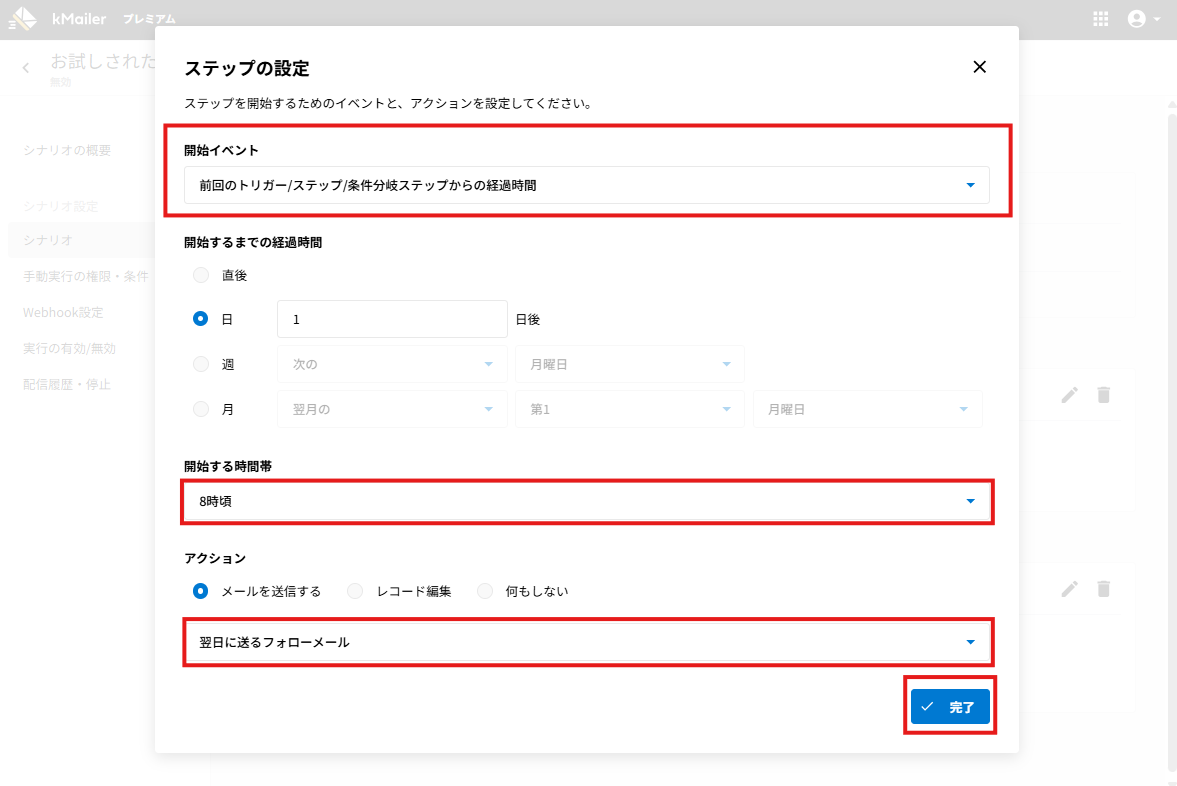Open the 翌日に送るフォローメール template dropdown
Viewport: 1177px width, 786px height.
click(586, 642)
